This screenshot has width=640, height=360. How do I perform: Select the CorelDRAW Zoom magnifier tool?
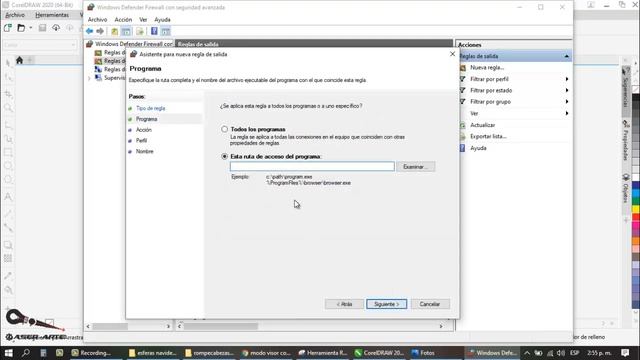(x=8, y=108)
